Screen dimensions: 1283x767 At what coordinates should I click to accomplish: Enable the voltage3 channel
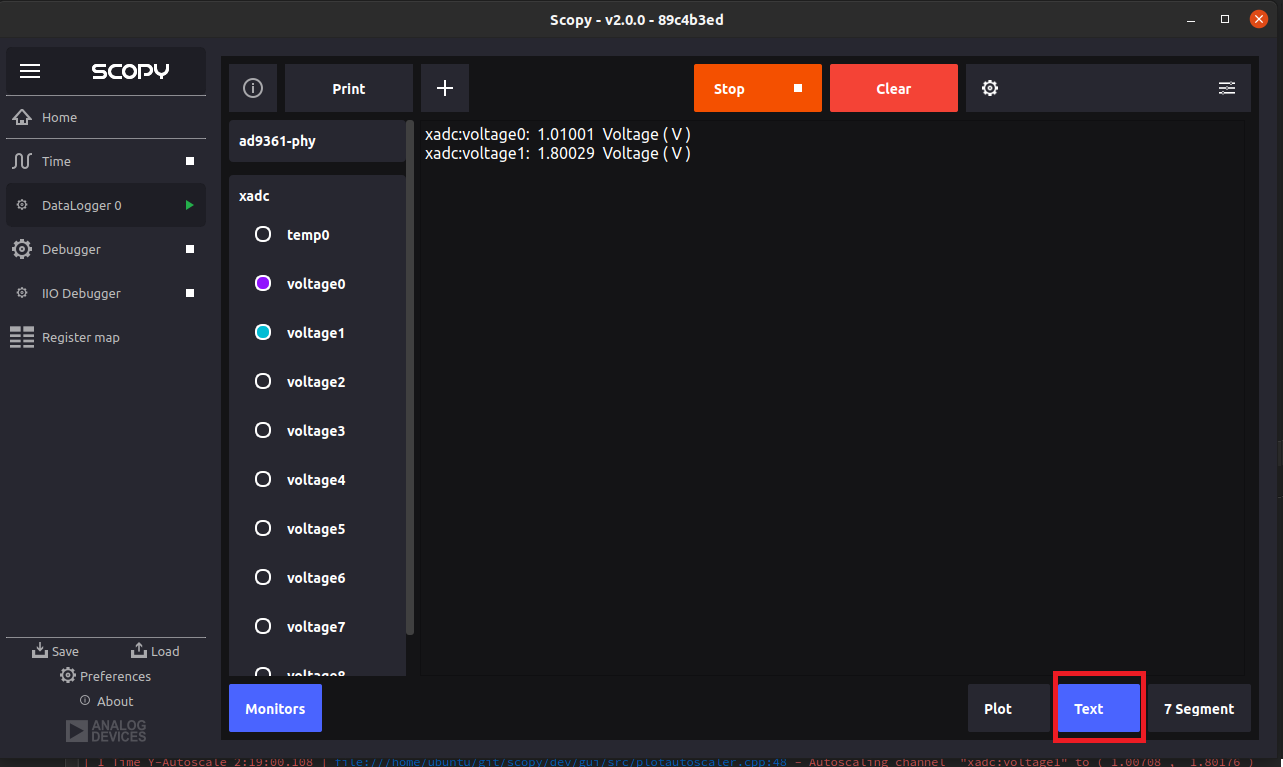pos(263,430)
